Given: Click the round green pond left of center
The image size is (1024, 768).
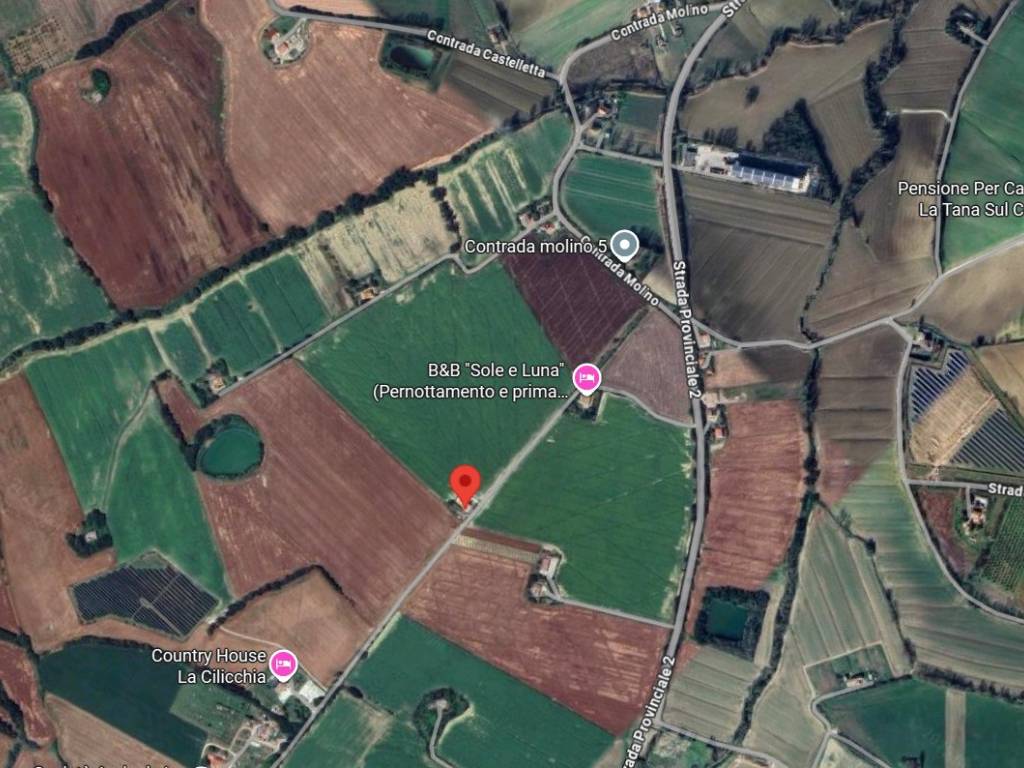Looking at the screenshot, I should (230, 450).
